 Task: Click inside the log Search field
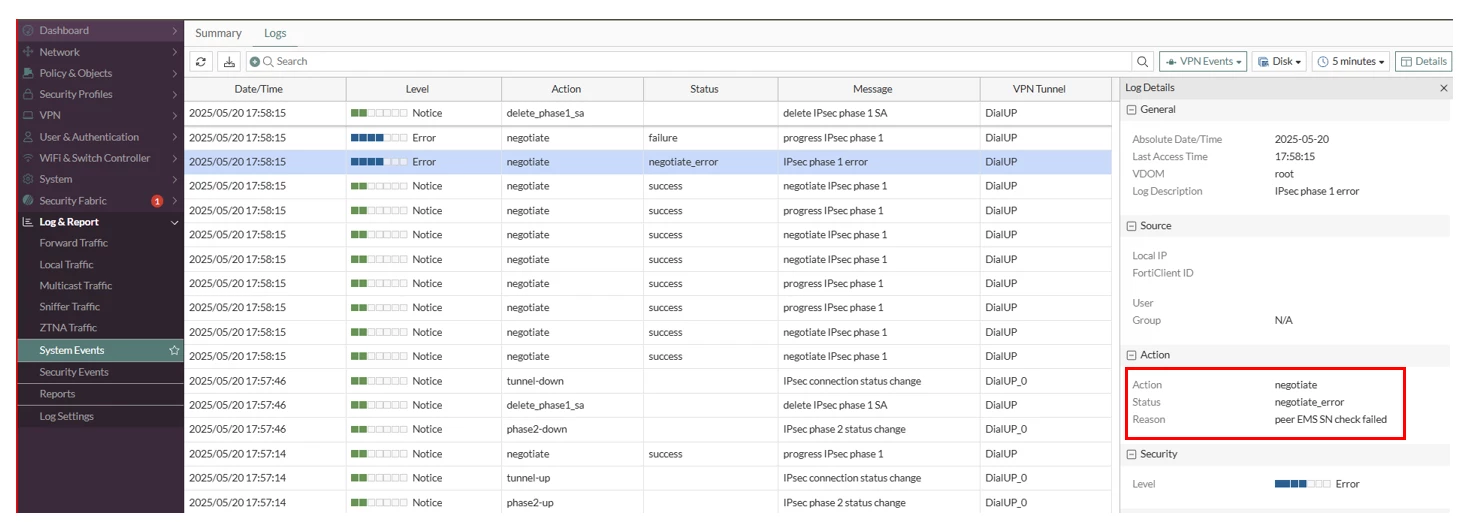pos(690,62)
